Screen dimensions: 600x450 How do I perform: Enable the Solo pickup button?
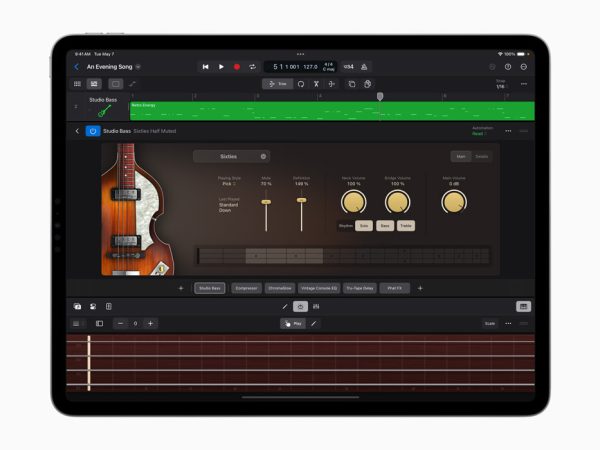tap(364, 225)
